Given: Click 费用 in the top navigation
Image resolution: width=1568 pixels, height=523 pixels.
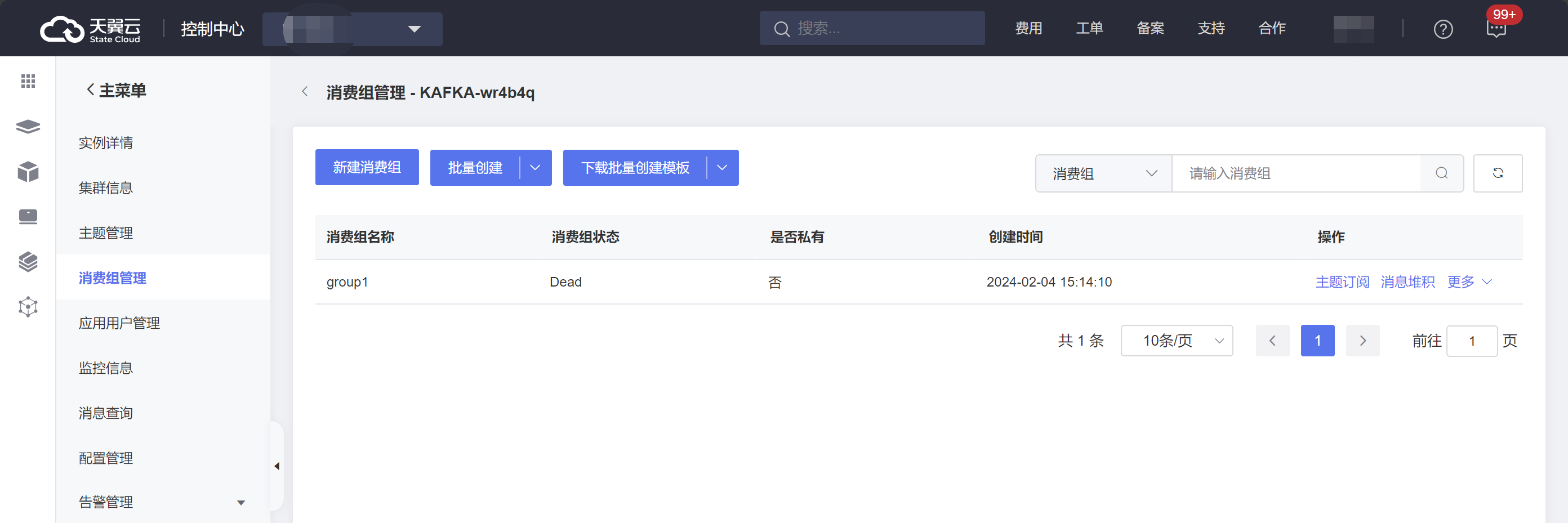Looking at the screenshot, I should pyautogui.click(x=1028, y=28).
